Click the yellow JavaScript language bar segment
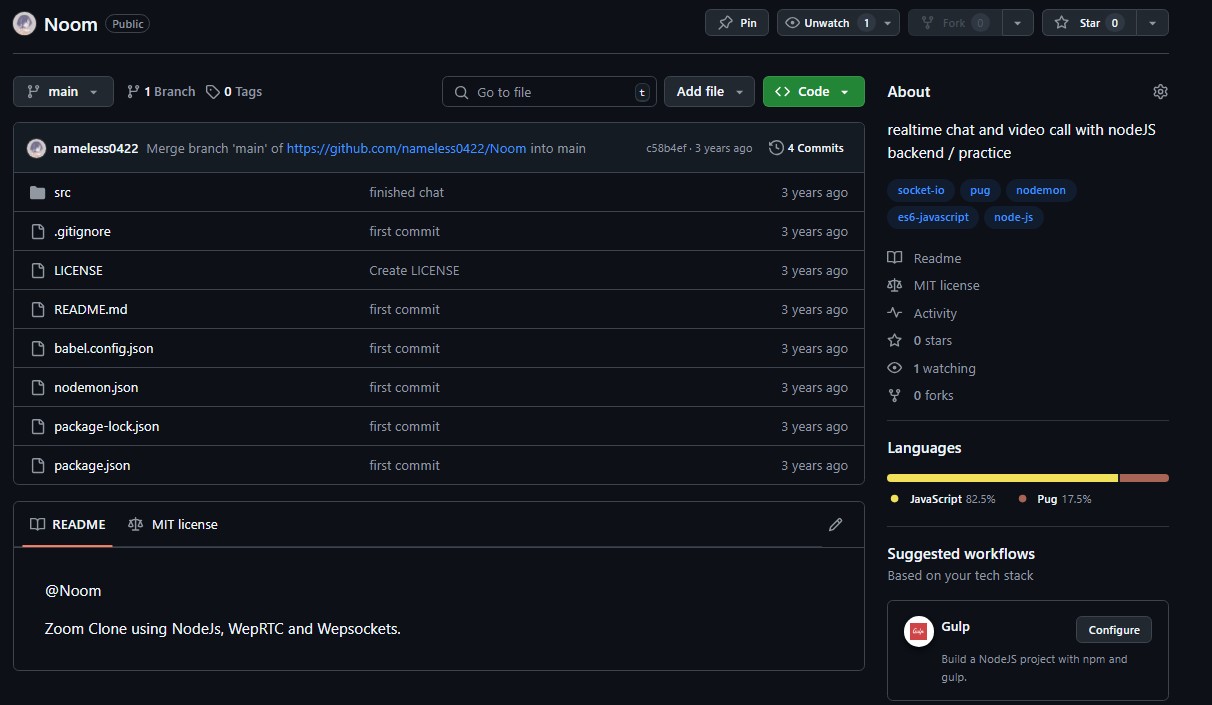Image resolution: width=1212 pixels, height=705 pixels. (1002, 478)
